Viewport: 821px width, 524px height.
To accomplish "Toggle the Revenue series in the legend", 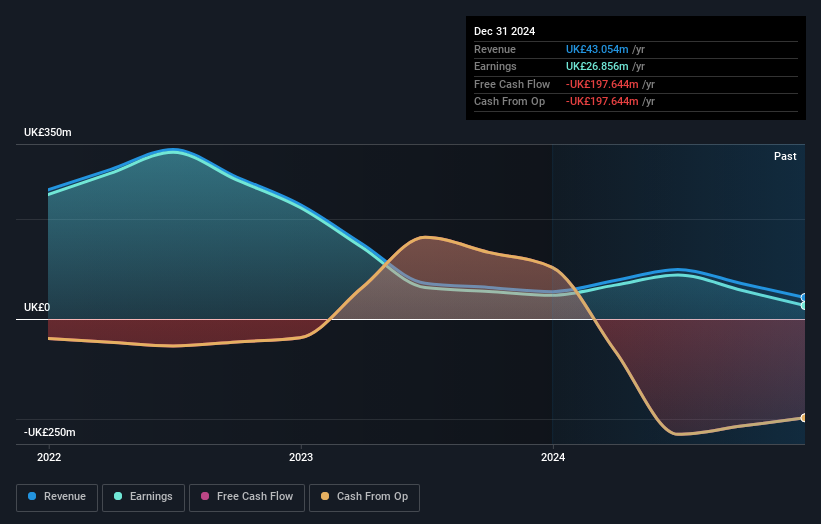I will tap(57, 497).
